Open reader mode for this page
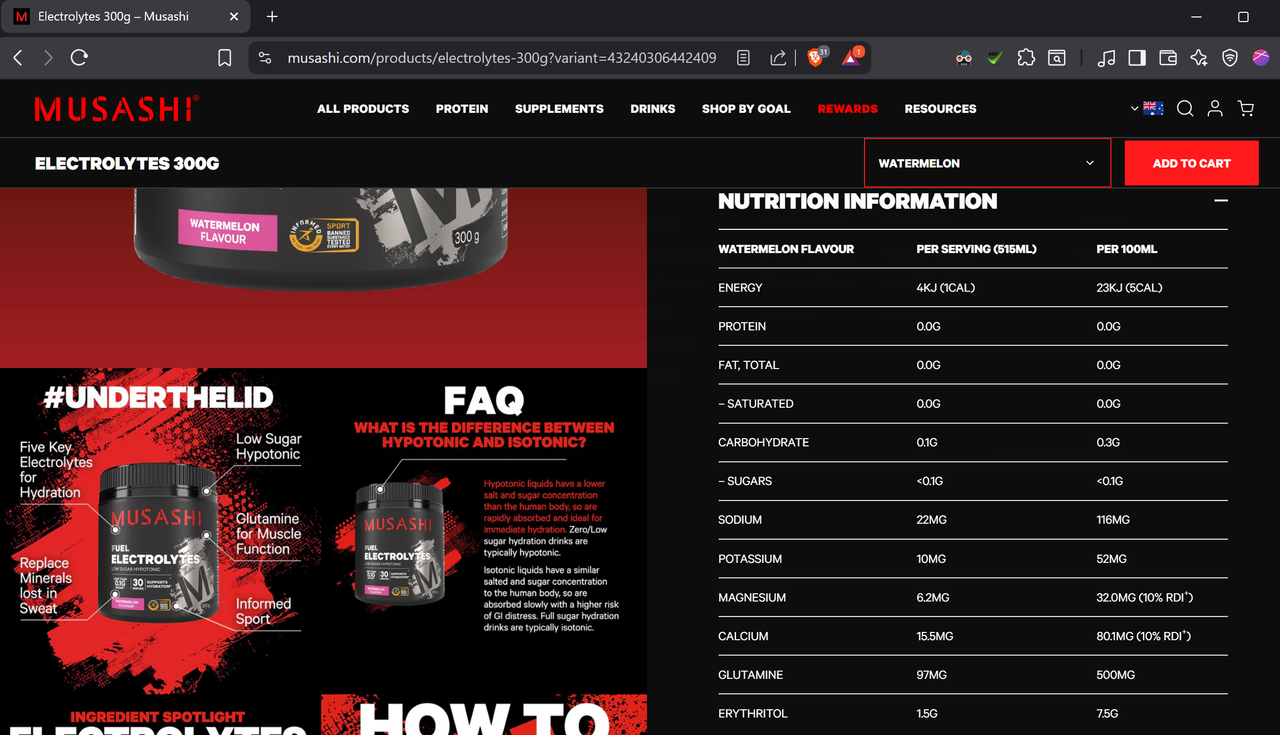 (x=743, y=58)
